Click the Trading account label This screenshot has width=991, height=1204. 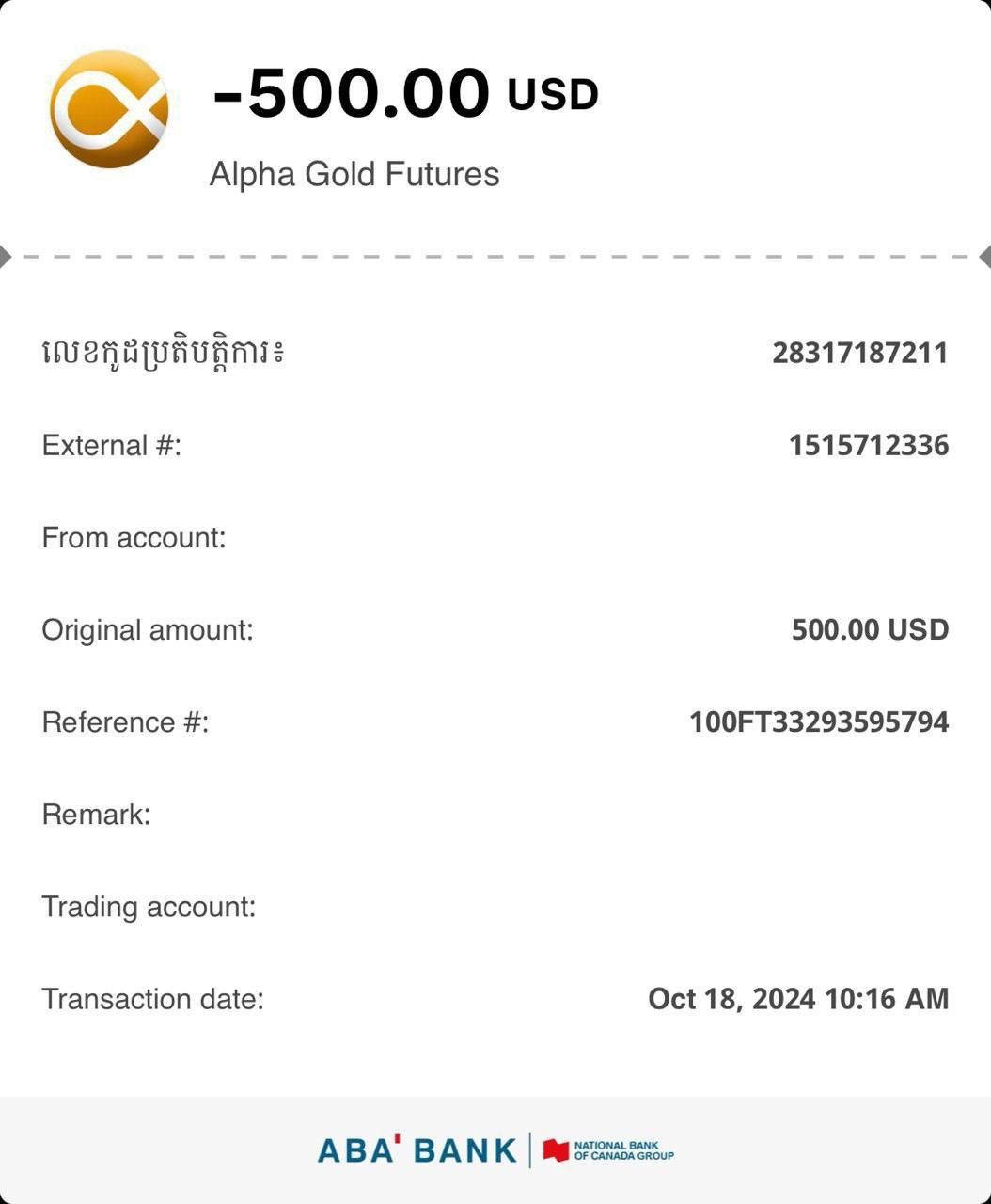(149, 907)
